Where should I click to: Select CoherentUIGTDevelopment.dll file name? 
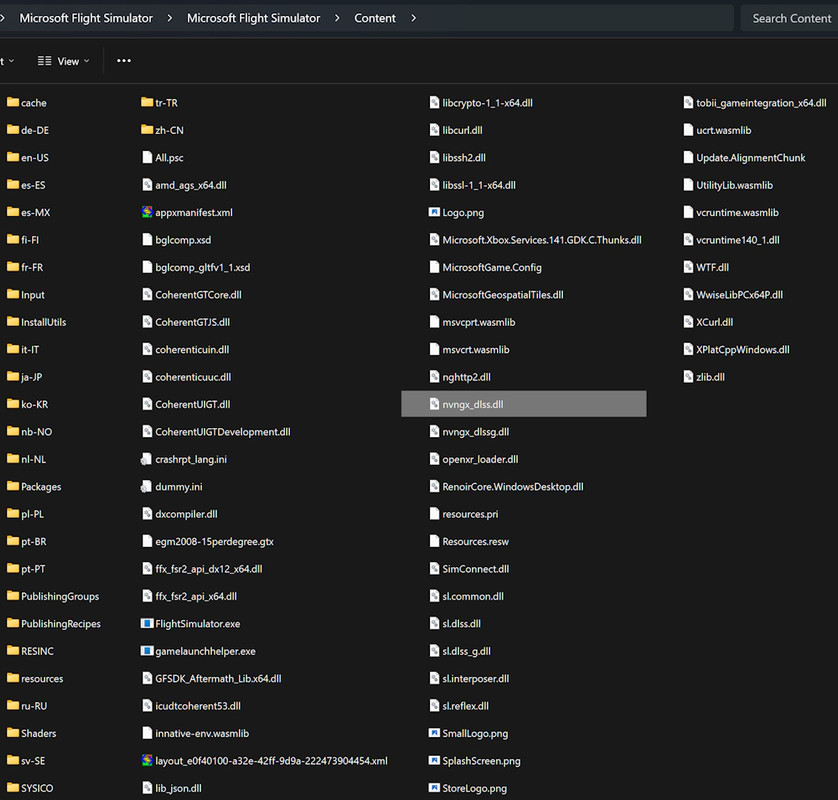tap(223, 432)
